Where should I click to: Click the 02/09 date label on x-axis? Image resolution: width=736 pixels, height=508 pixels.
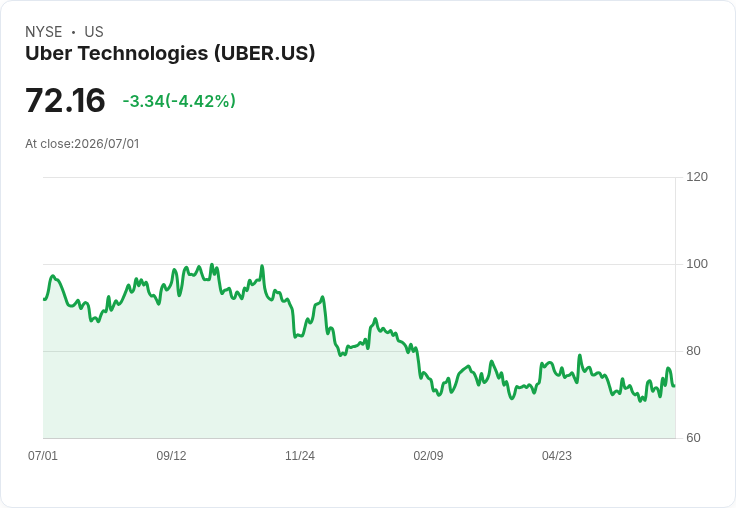pos(428,455)
